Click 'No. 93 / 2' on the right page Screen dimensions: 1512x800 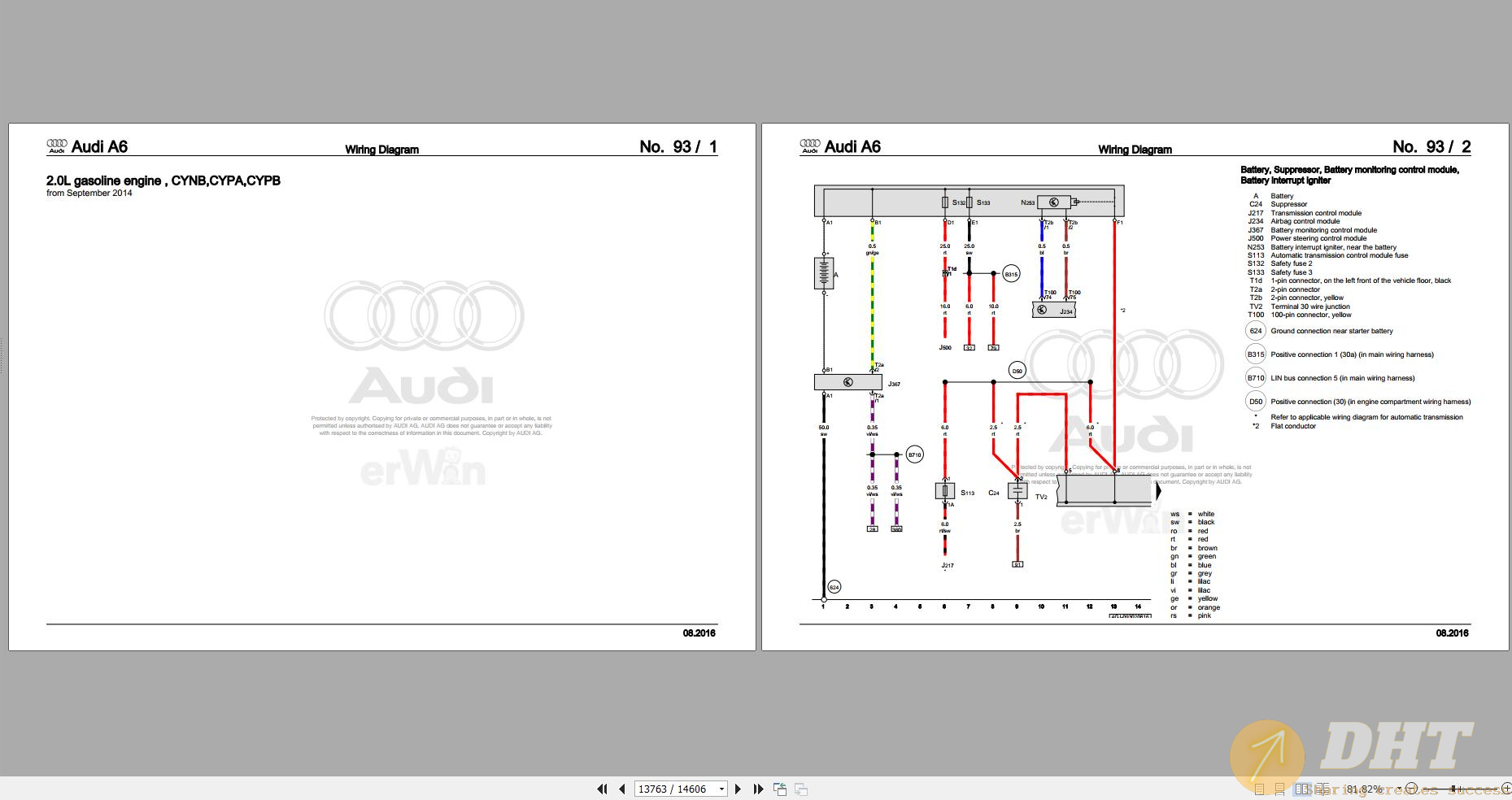point(1431,147)
